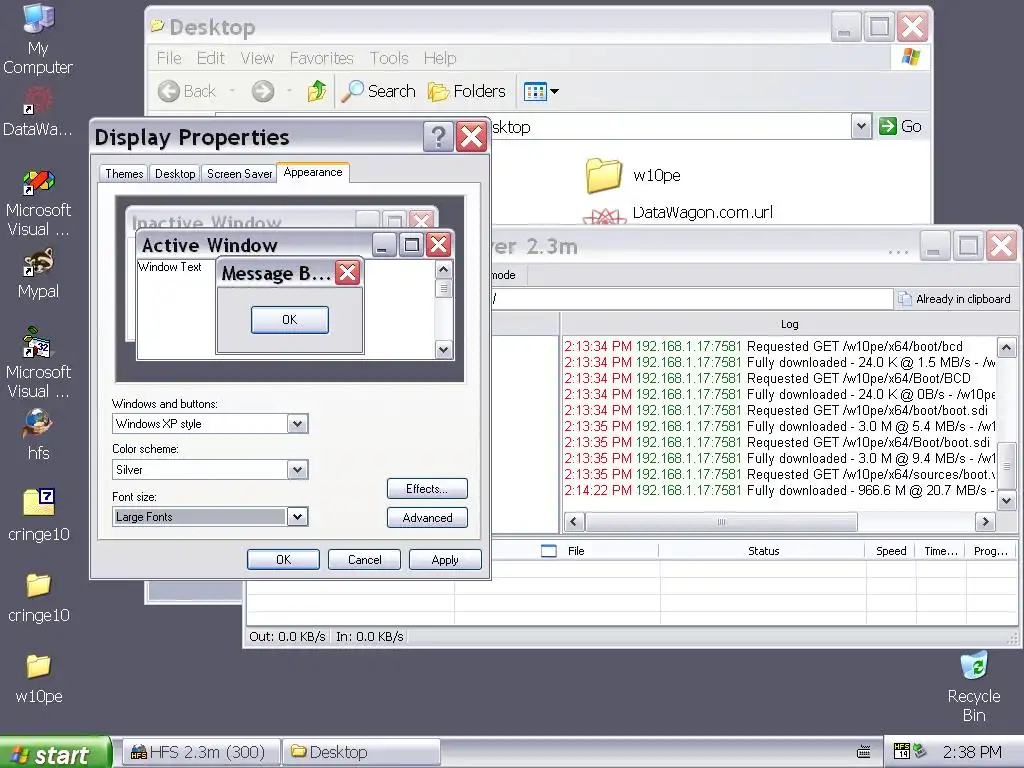Click the Status column header in HFS
Viewport: 1024px width, 768px height.
point(763,551)
